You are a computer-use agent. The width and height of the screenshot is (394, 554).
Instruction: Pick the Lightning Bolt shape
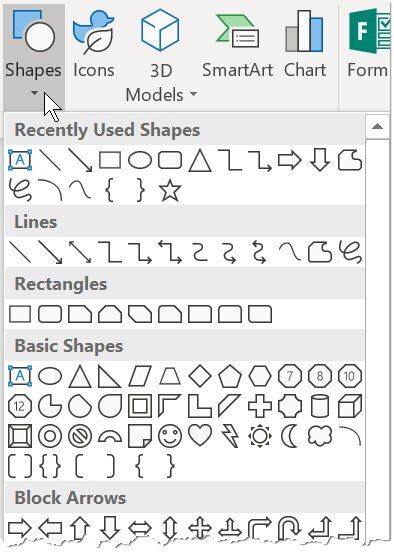(230, 436)
